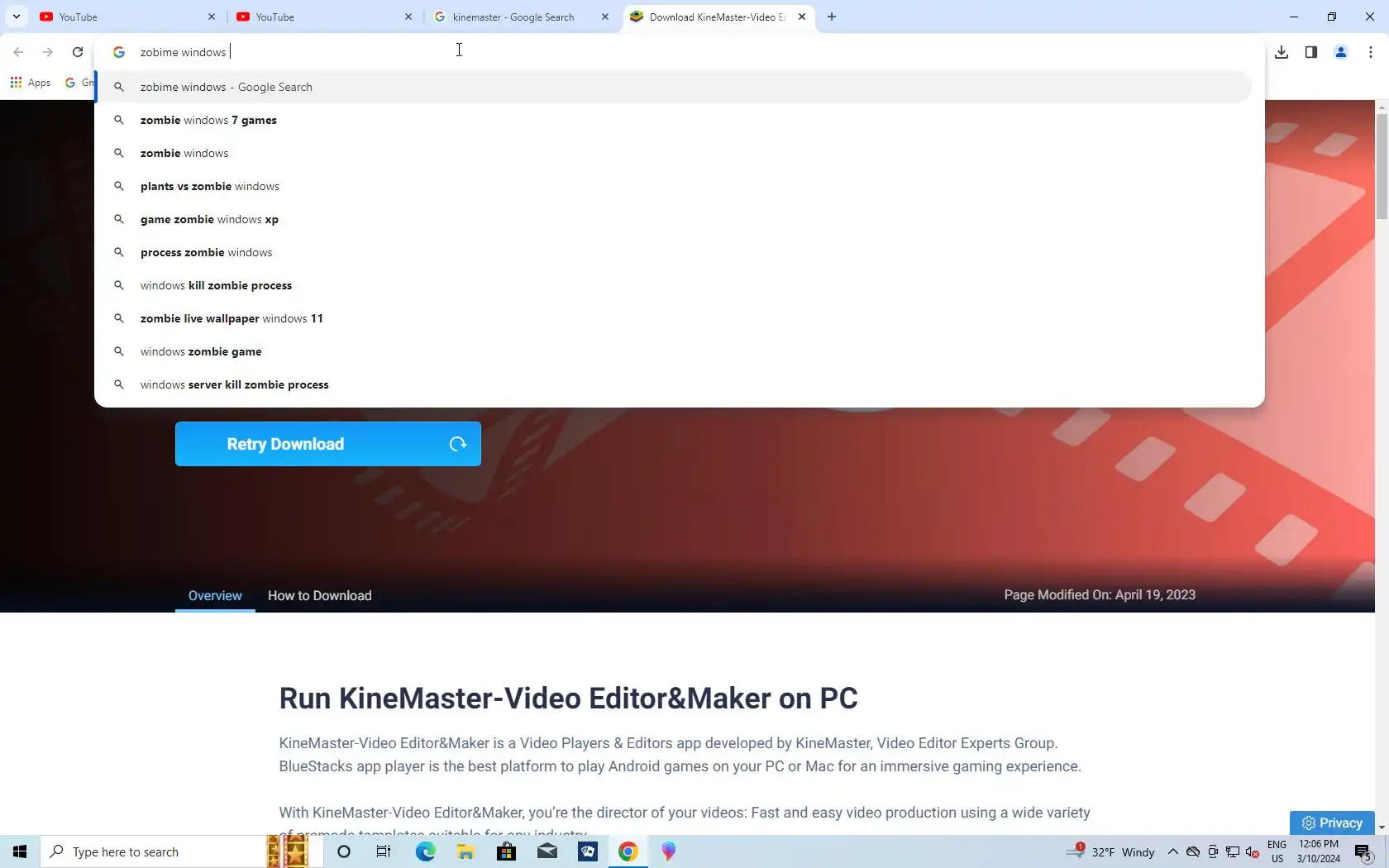The width and height of the screenshot is (1389, 868).
Task: Click the browser back arrow
Action: [18, 52]
